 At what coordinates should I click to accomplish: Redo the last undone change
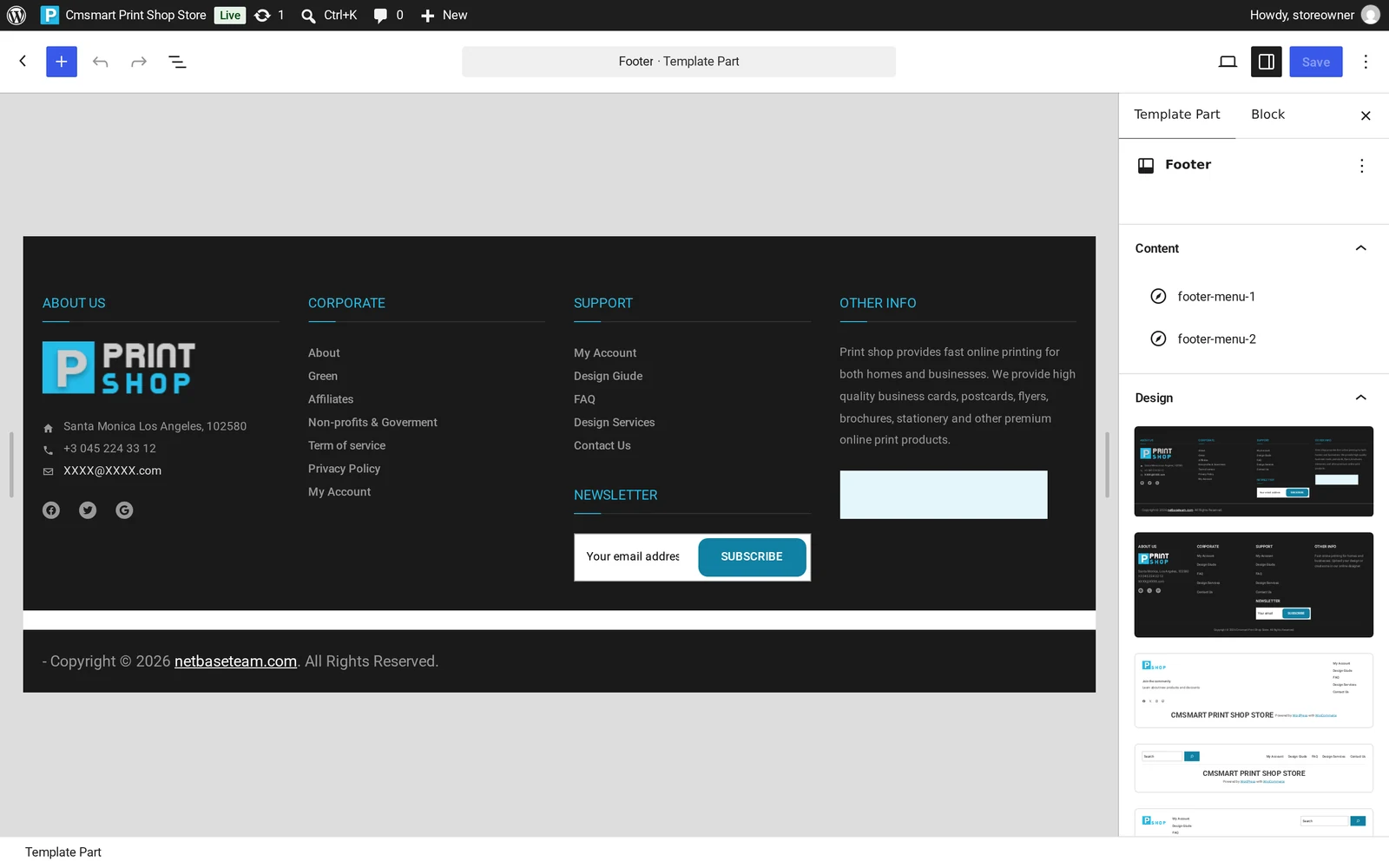tap(139, 62)
